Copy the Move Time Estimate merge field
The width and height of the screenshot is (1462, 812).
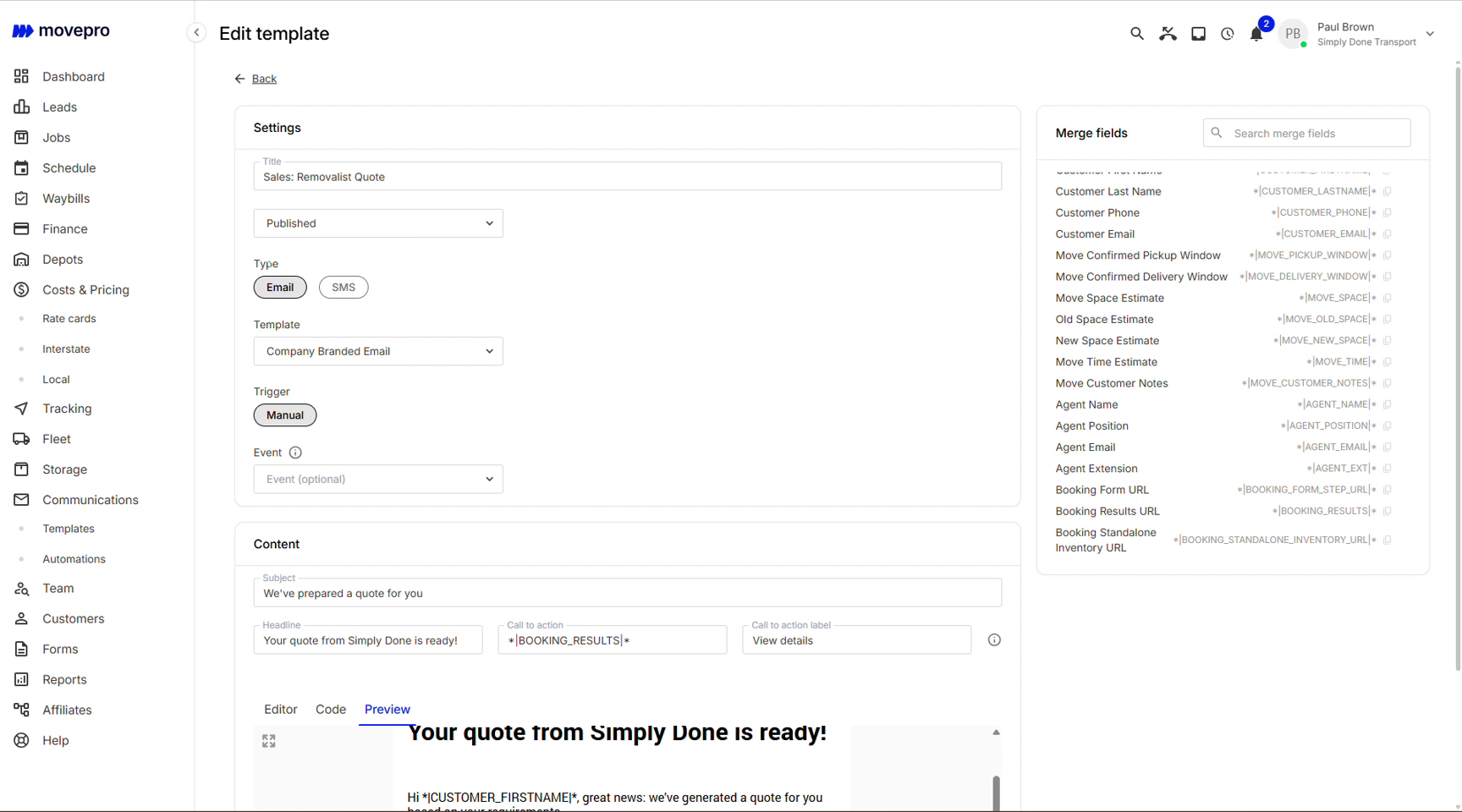click(1388, 362)
